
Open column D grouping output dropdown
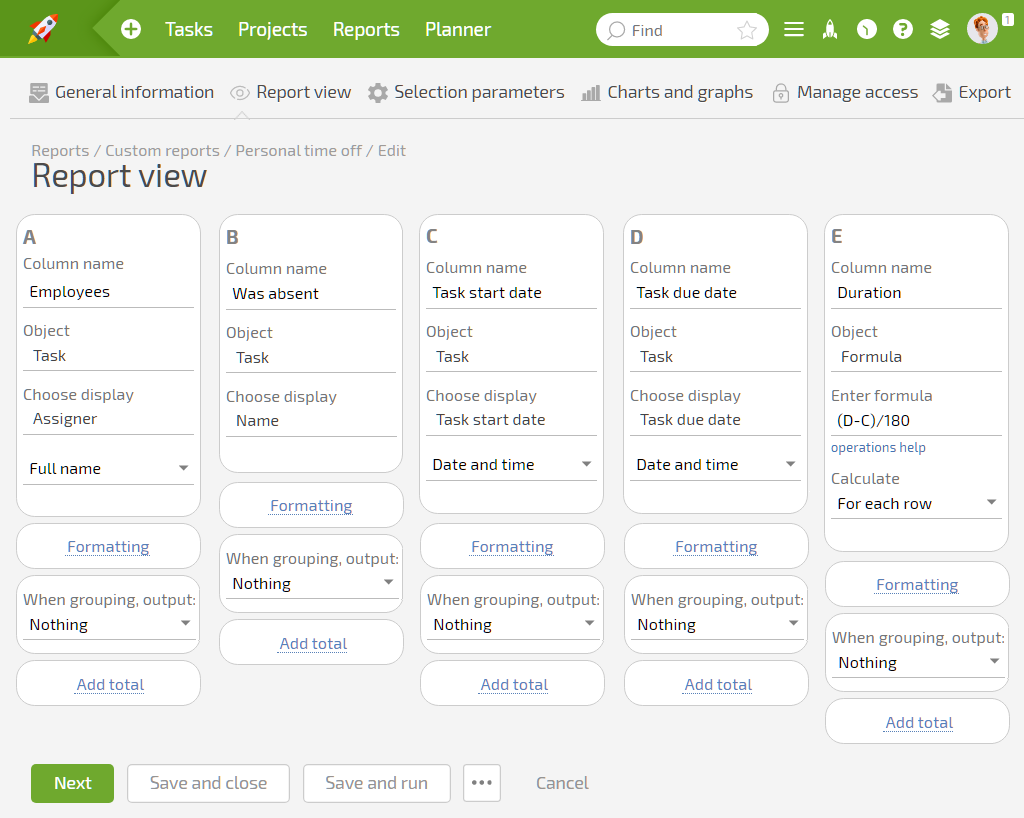point(716,625)
